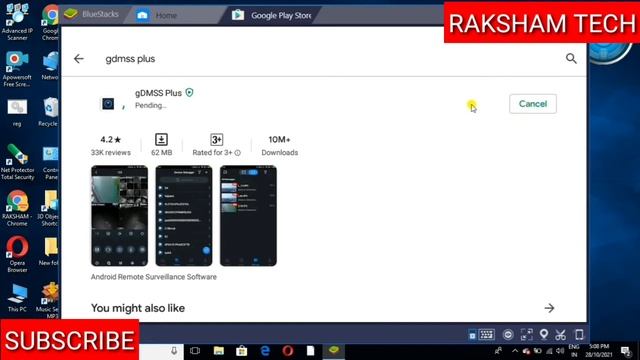The height and width of the screenshot is (360, 640).
Task: Open Task View in the taskbar
Action: [195, 351]
